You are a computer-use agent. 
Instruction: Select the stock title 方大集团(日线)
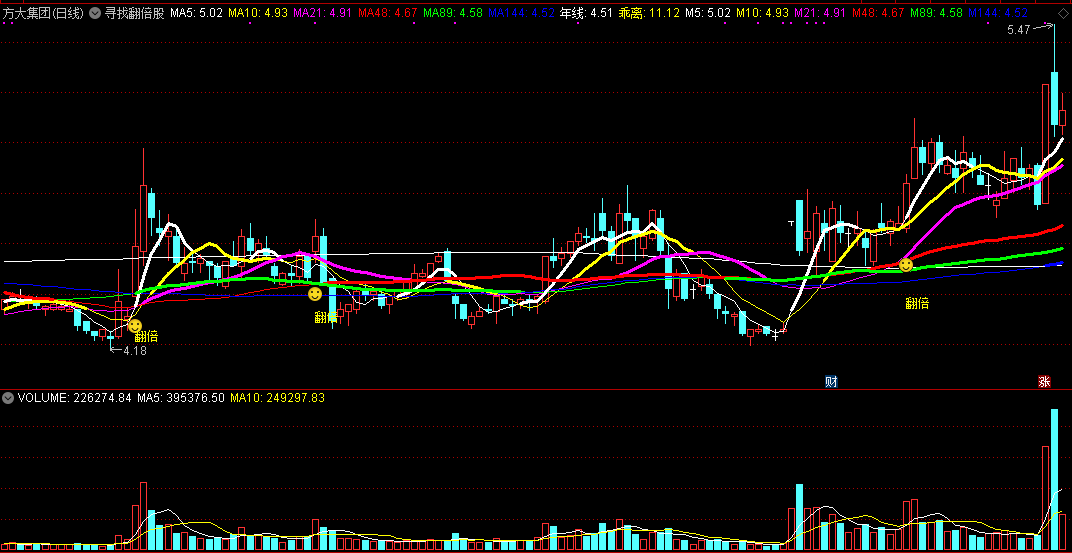pyautogui.click(x=43, y=12)
